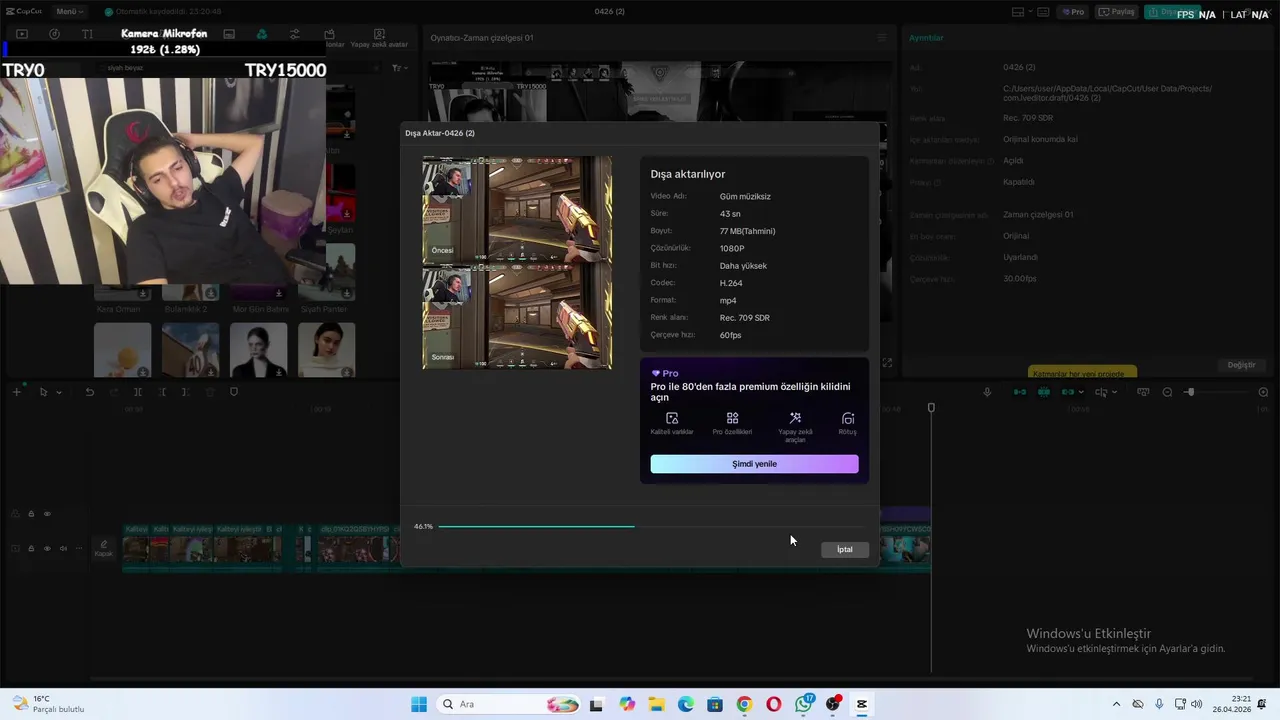Toggle lock on the main video track
This screenshot has height=720, width=1280.
(31, 548)
